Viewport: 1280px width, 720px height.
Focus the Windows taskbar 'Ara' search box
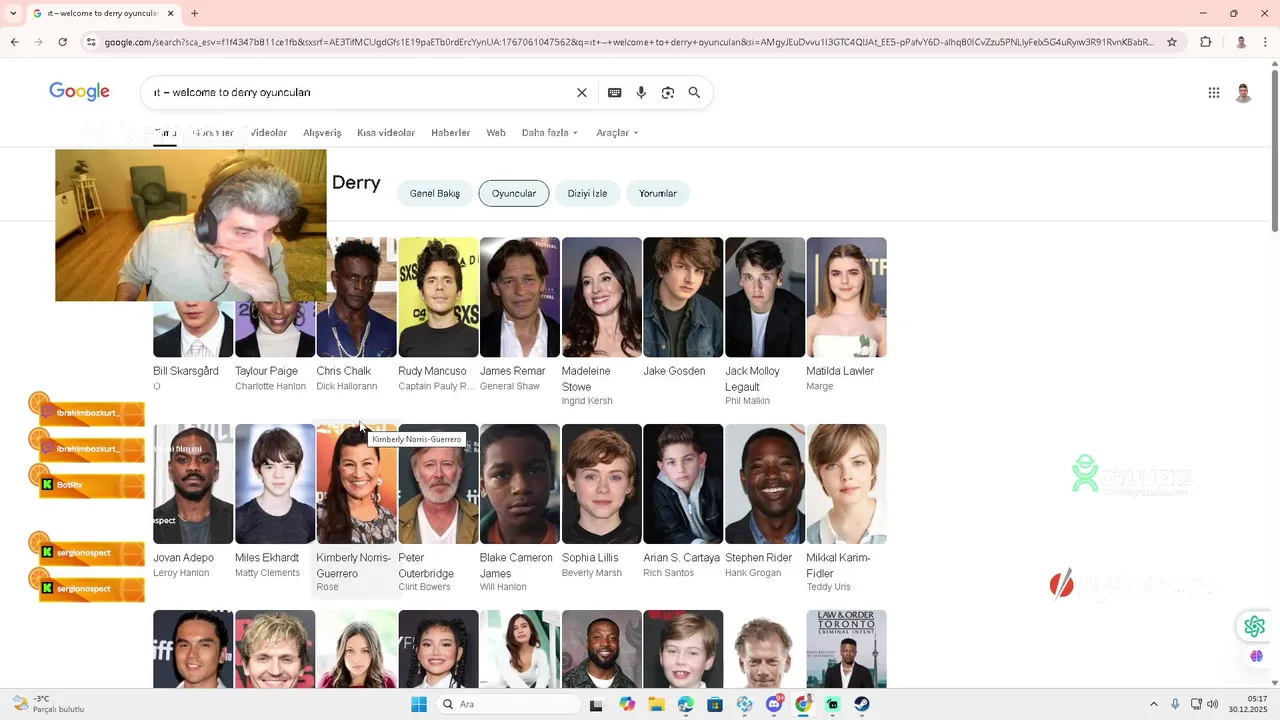coord(509,704)
